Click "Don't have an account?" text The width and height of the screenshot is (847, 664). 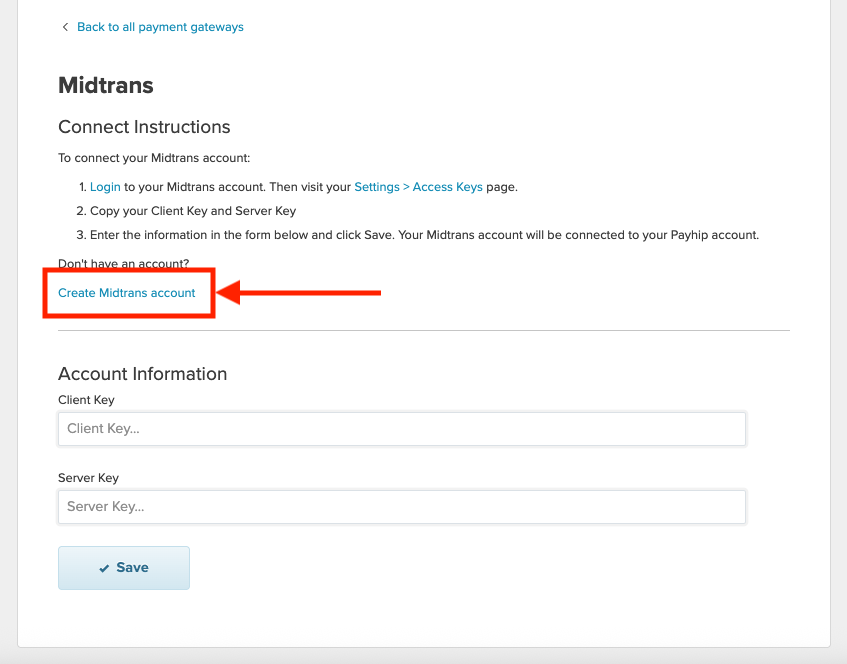pos(124,264)
